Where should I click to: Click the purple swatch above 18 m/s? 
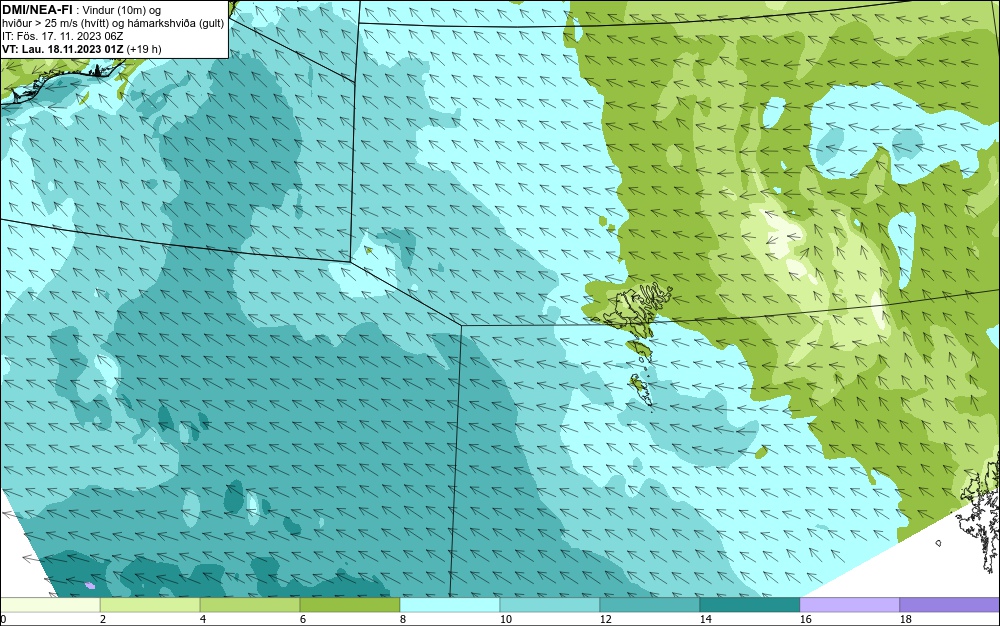[950, 605]
